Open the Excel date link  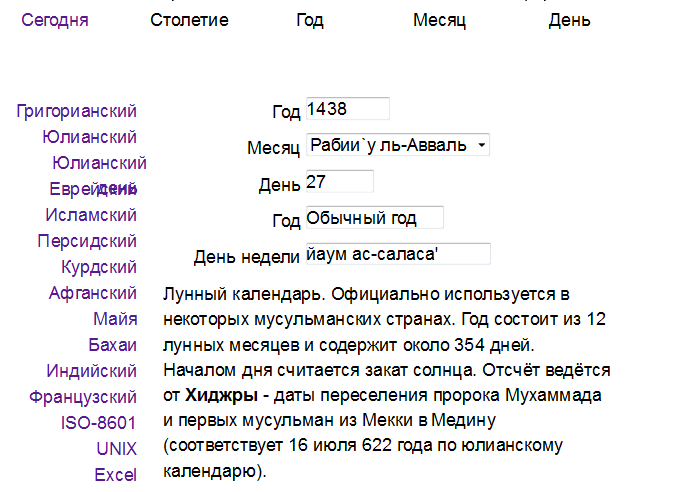115,475
